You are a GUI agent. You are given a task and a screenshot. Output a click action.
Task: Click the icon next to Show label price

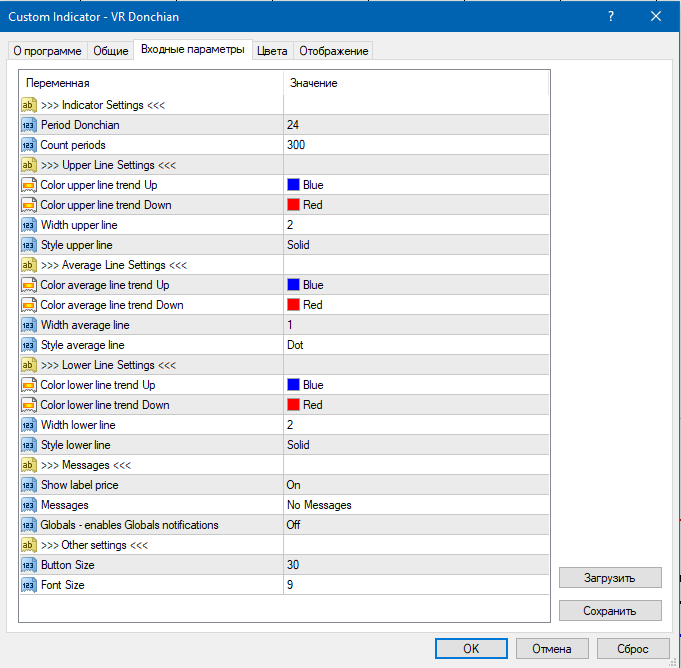[x=28, y=485]
